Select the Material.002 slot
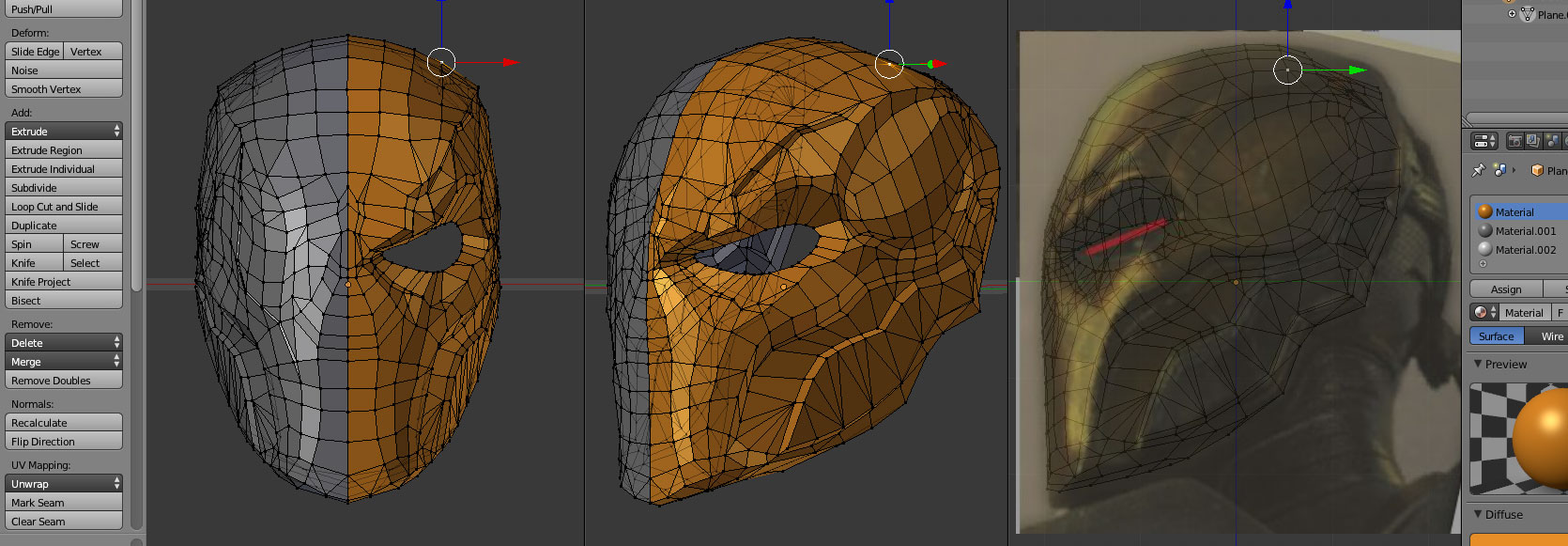The image size is (1568, 546). pos(1519,249)
